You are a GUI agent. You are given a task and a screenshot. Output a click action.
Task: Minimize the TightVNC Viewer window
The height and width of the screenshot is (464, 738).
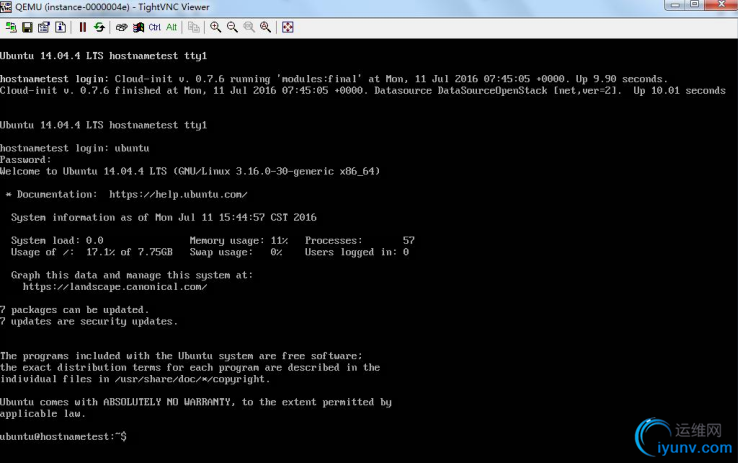click(675, 5)
